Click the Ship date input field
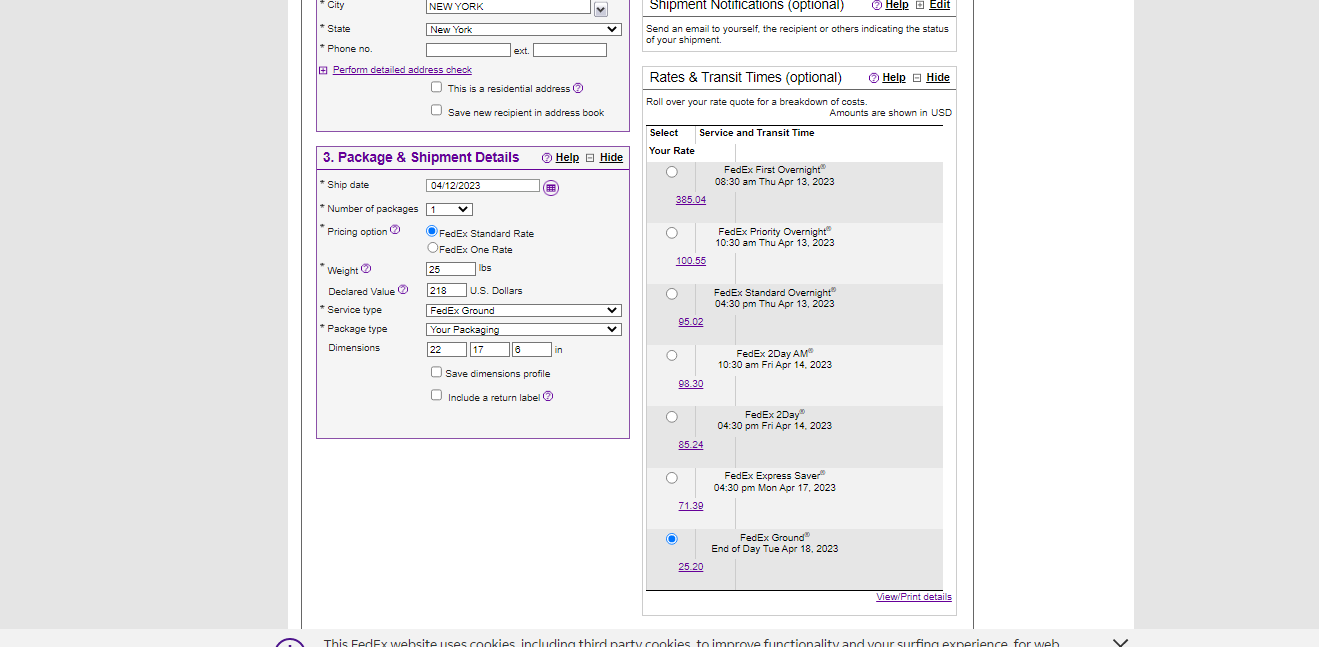The image size is (1319, 647). pos(483,186)
